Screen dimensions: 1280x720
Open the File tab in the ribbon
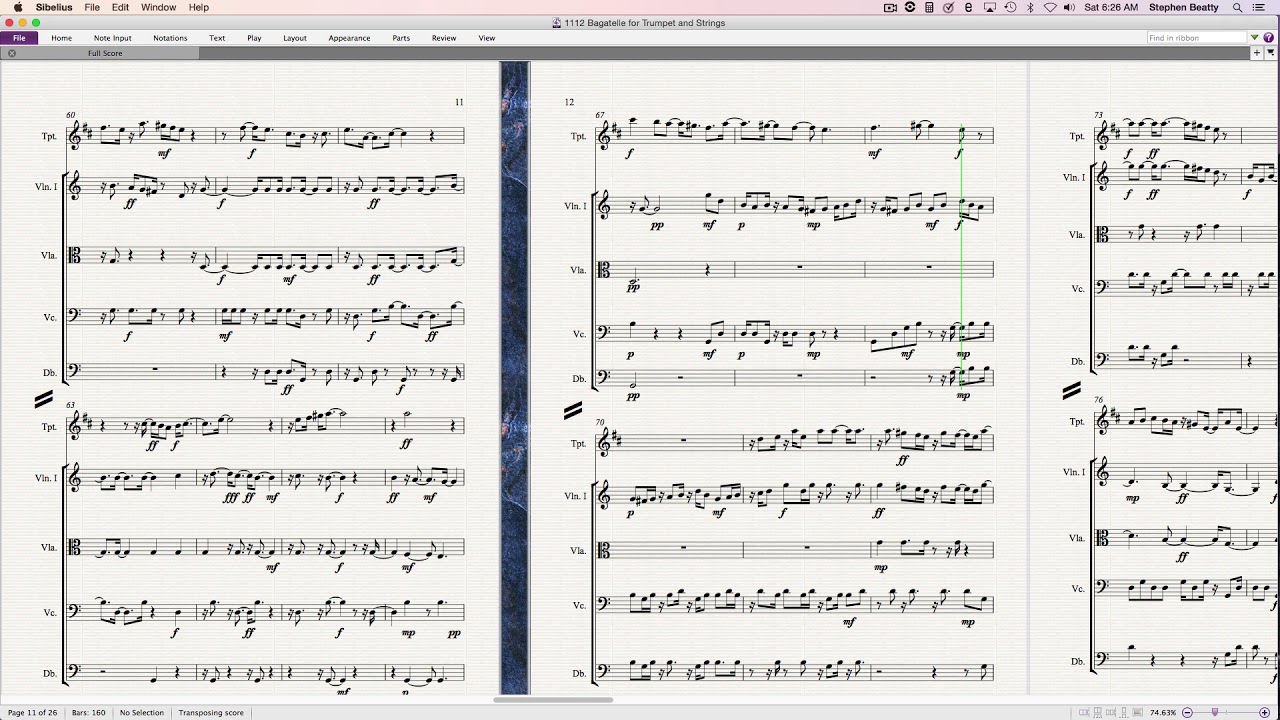pos(19,38)
